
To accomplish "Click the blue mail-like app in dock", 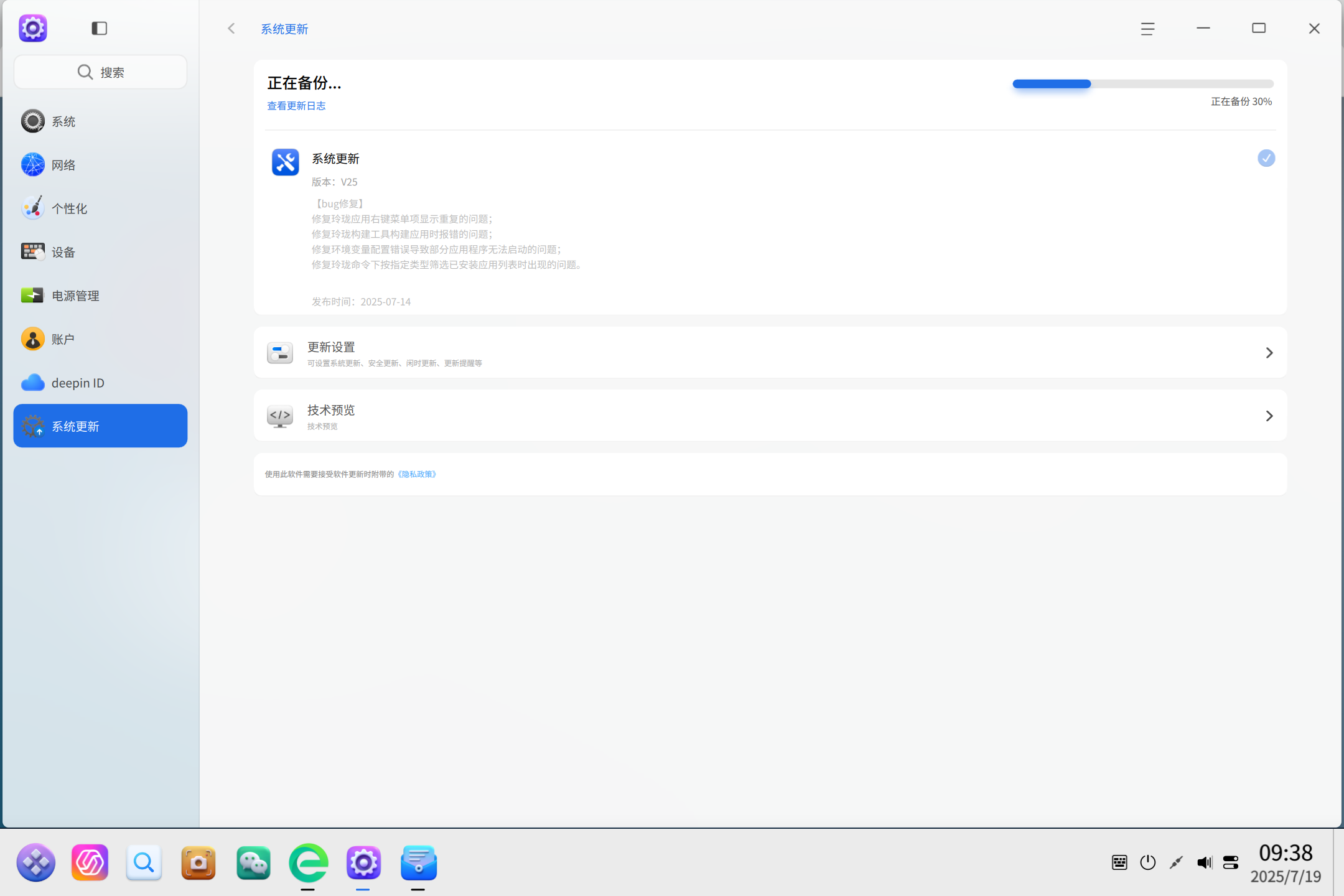I will (x=419, y=862).
